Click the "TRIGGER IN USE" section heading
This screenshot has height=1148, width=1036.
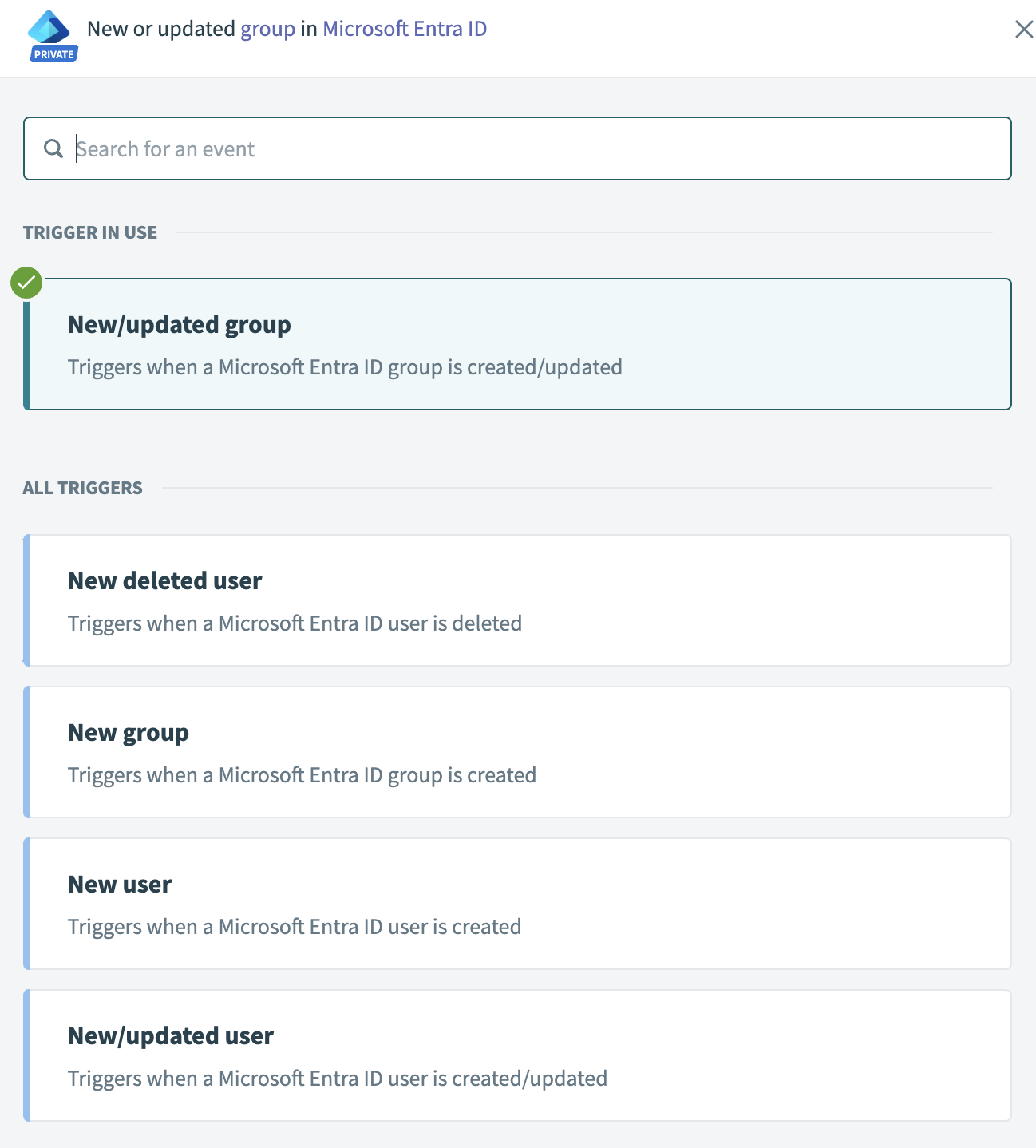click(x=90, y=232)
